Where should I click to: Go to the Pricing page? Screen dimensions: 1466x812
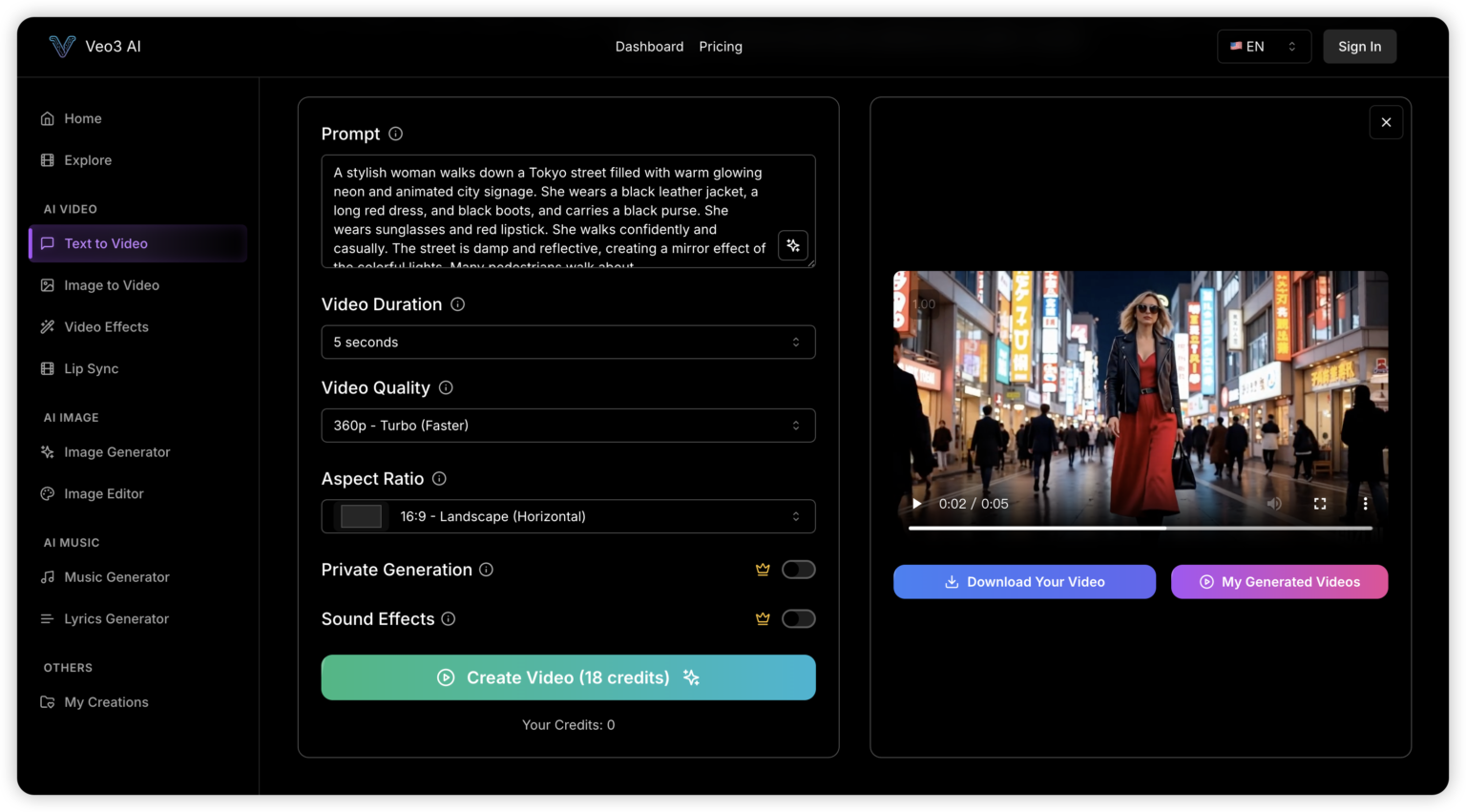point(721,46)
